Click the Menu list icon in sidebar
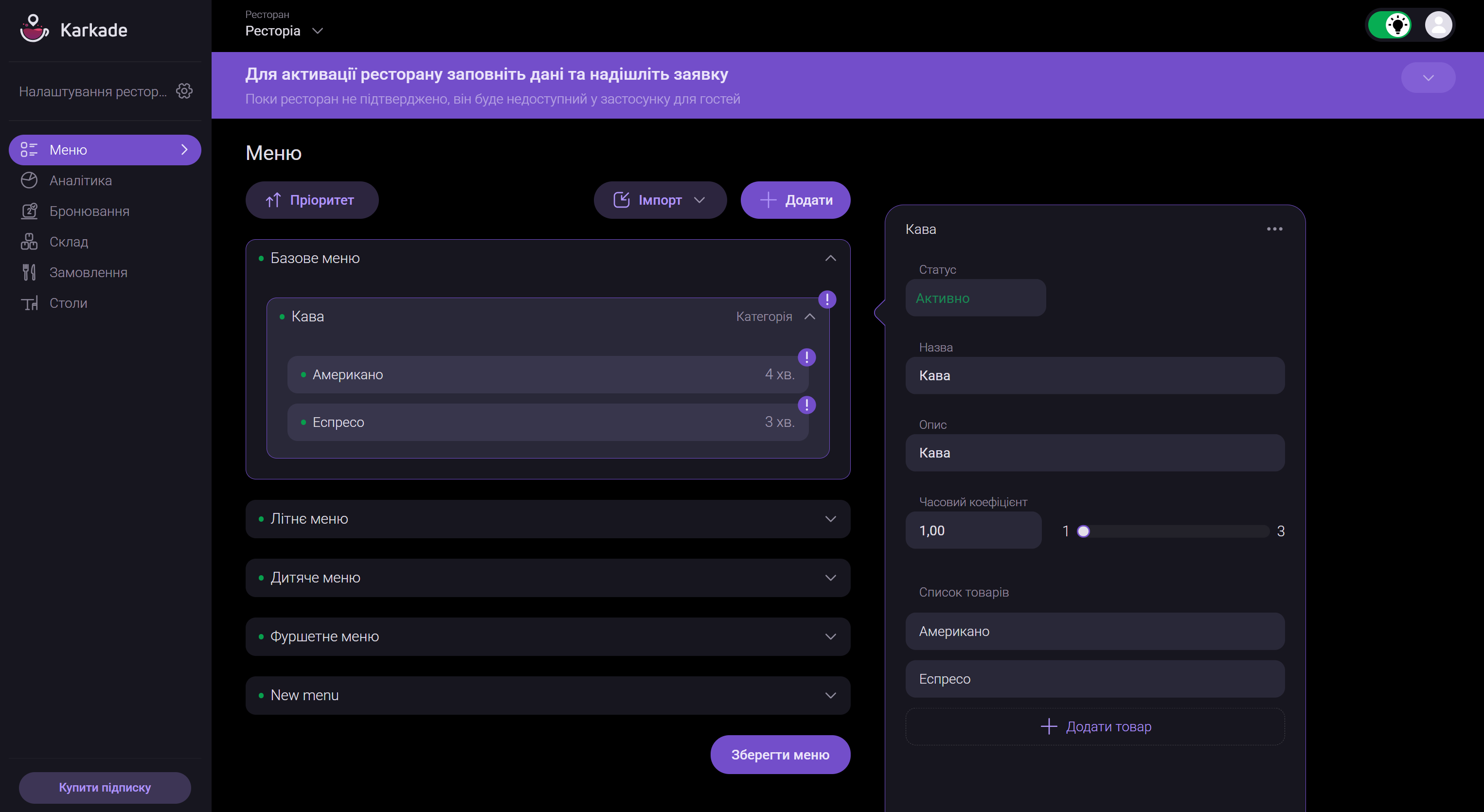 29,150
